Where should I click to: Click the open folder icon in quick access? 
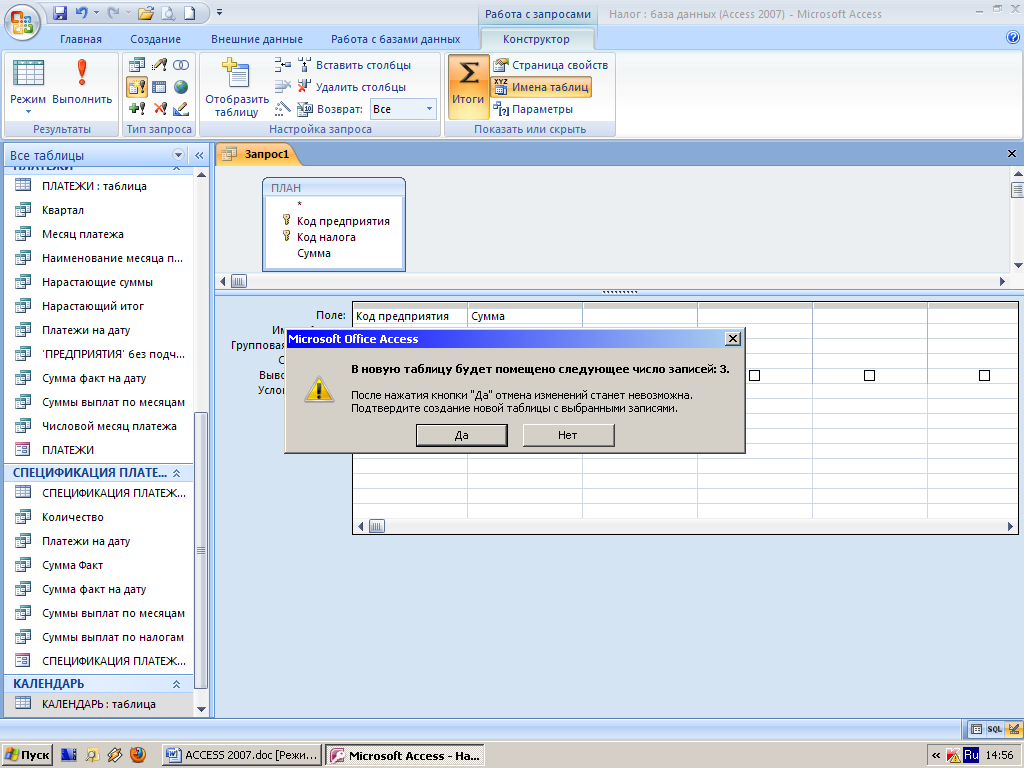click(x=146, y=12)
